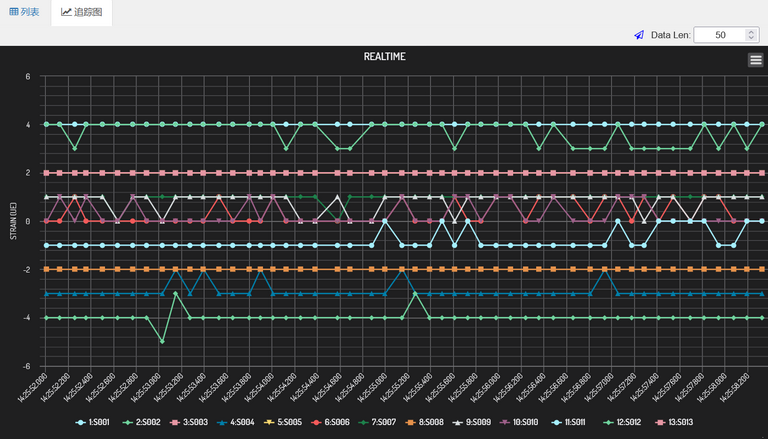The height and width of the screenshot is (439, 768).
Task: Decrease Data Len with stepper down arrow
Action: [751, 39]
